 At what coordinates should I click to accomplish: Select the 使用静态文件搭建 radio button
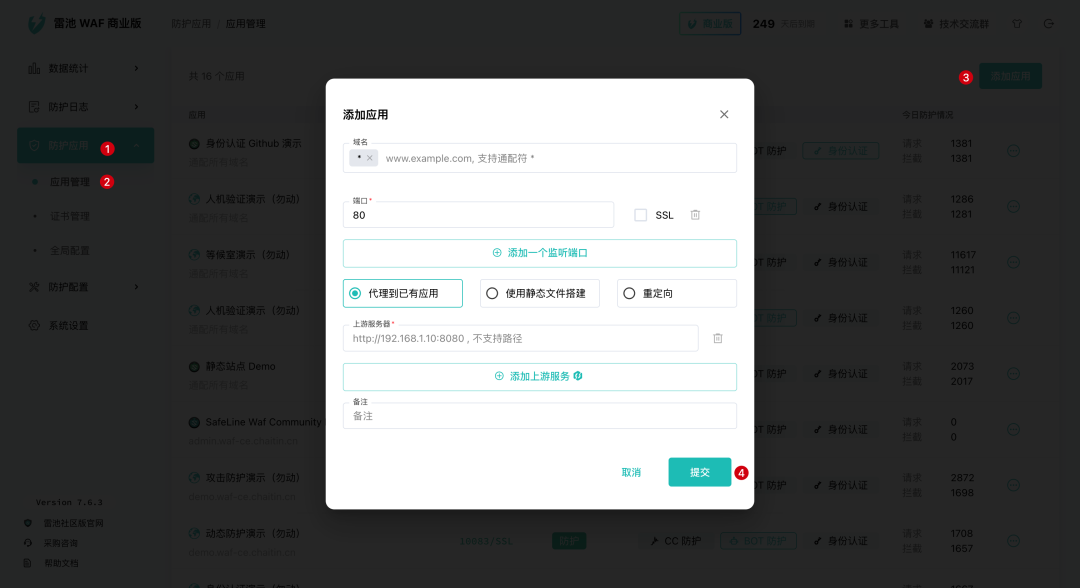coord(537,292)
